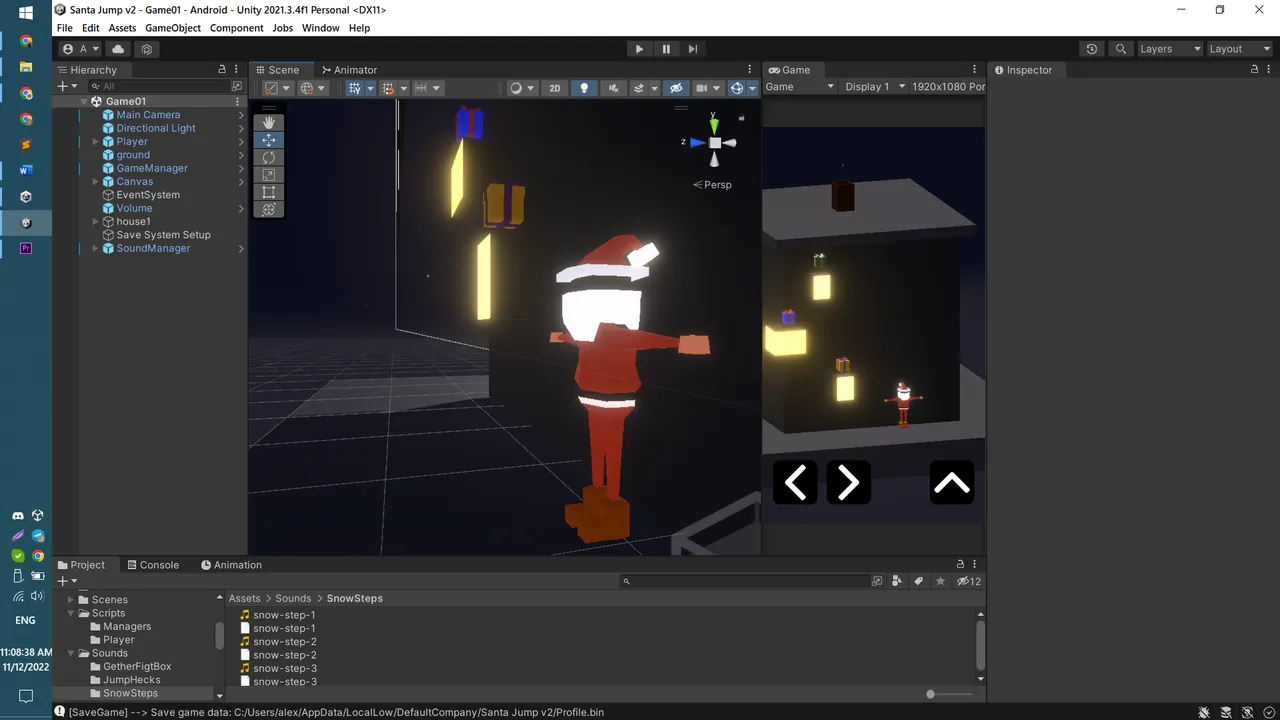
Task: Open the Undo History button
Action: [x=1092, y=49]
